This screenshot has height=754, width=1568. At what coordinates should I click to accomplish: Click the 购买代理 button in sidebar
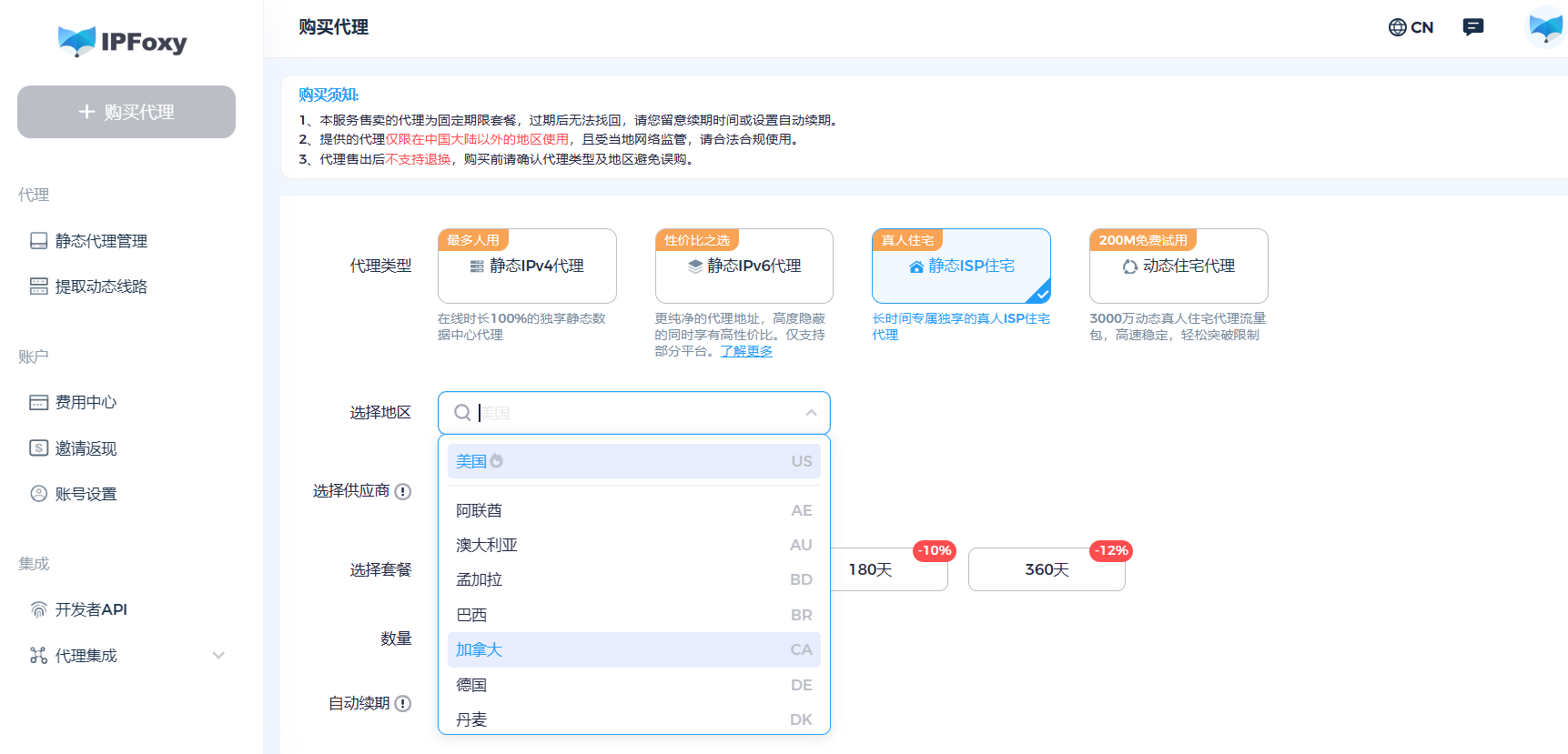pos(126,112)
